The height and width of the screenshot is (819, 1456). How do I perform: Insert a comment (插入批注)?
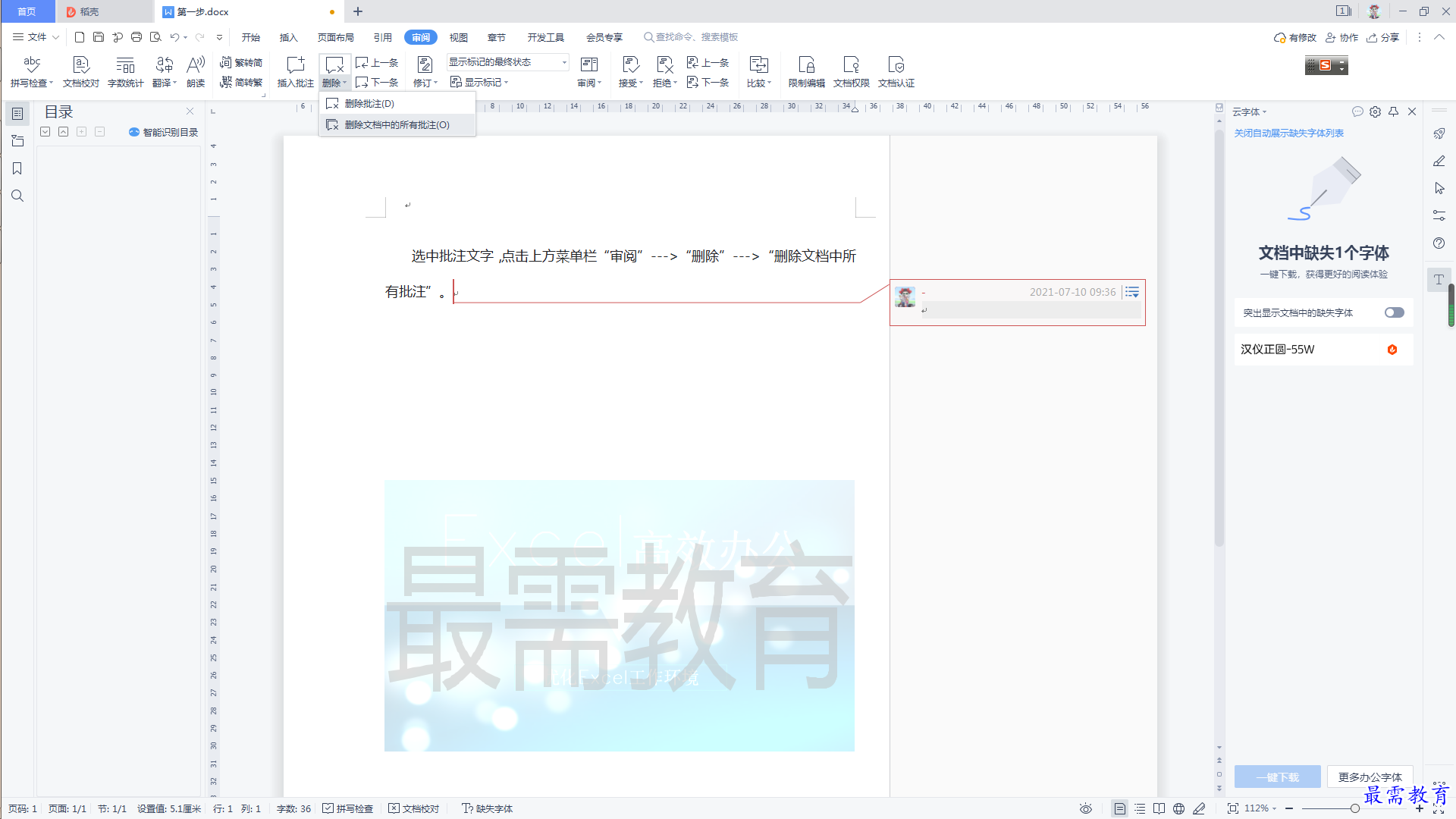[295, 71]
